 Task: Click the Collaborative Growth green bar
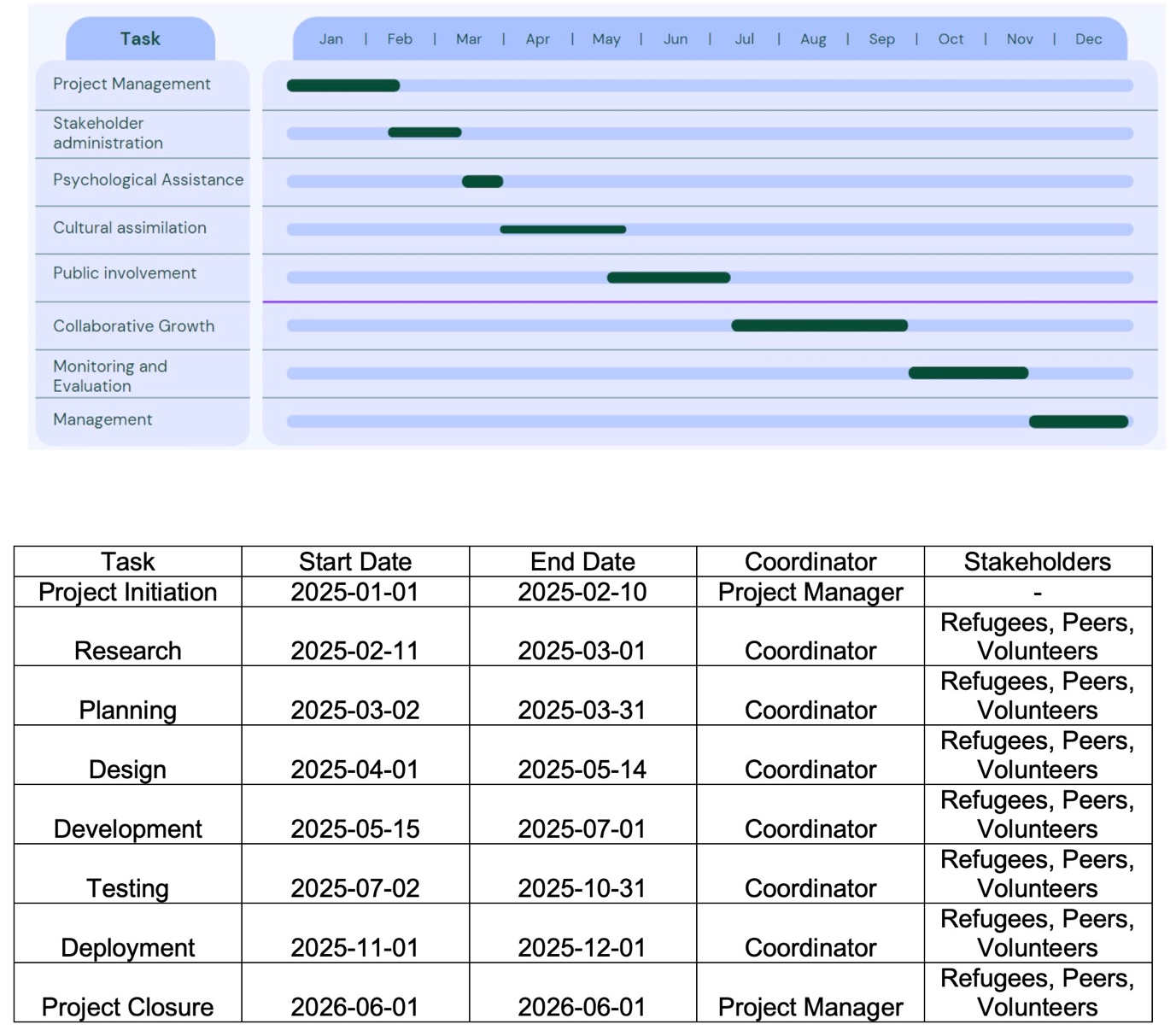tap(820, 325)
